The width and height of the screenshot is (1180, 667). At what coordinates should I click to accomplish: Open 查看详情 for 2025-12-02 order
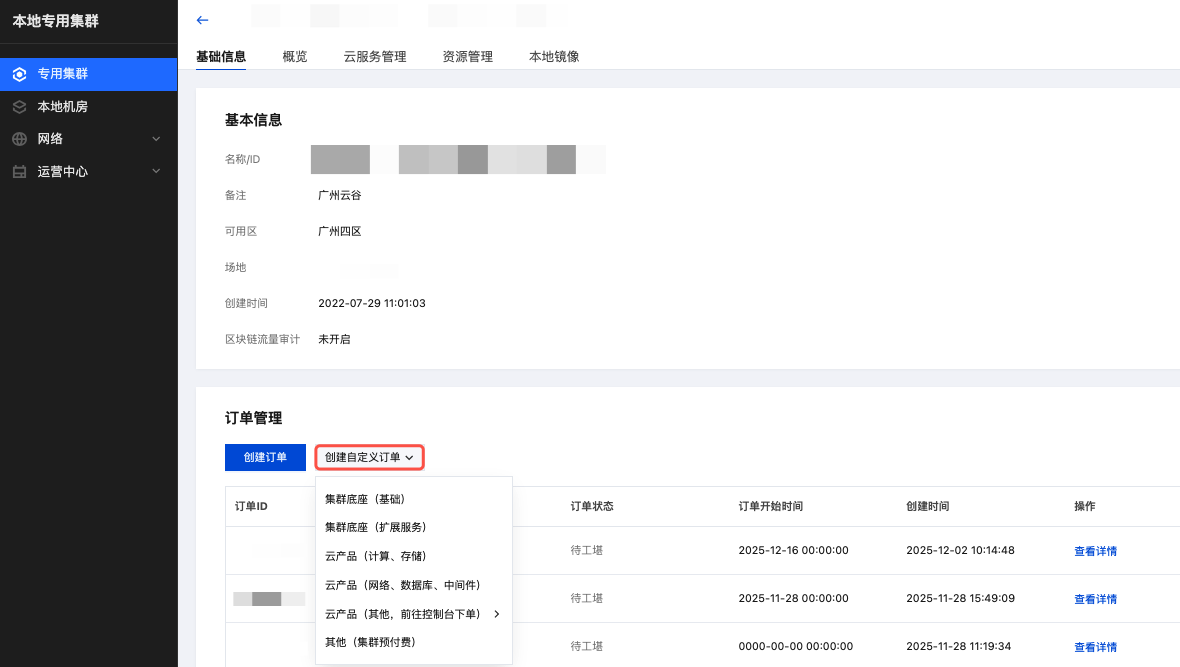click(1095, 551)
